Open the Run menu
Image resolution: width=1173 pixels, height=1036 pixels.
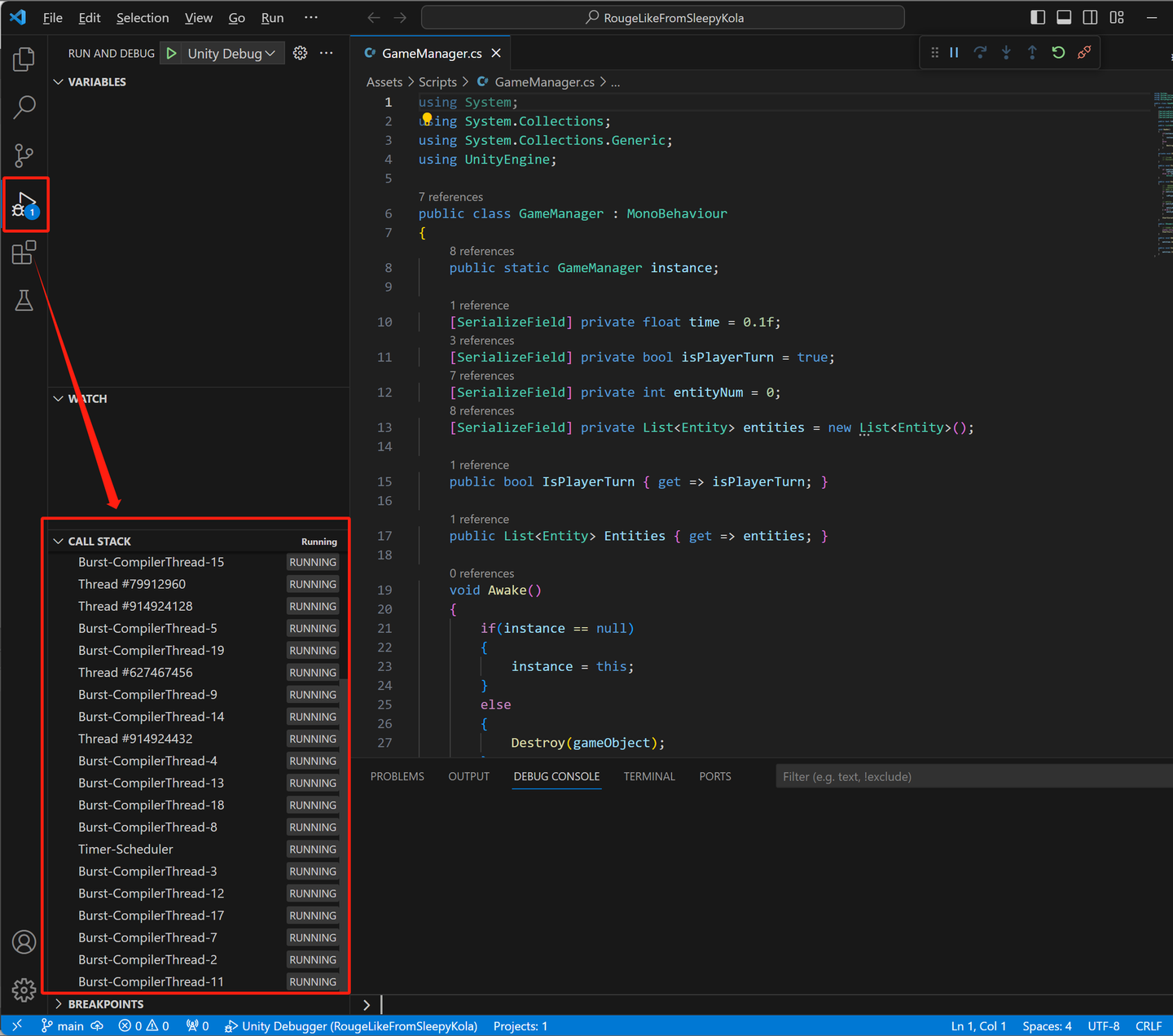click(271, 17)
